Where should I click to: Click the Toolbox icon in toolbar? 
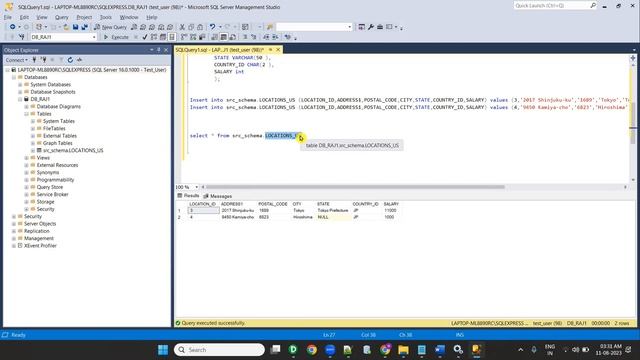click(x=380, y=27)
